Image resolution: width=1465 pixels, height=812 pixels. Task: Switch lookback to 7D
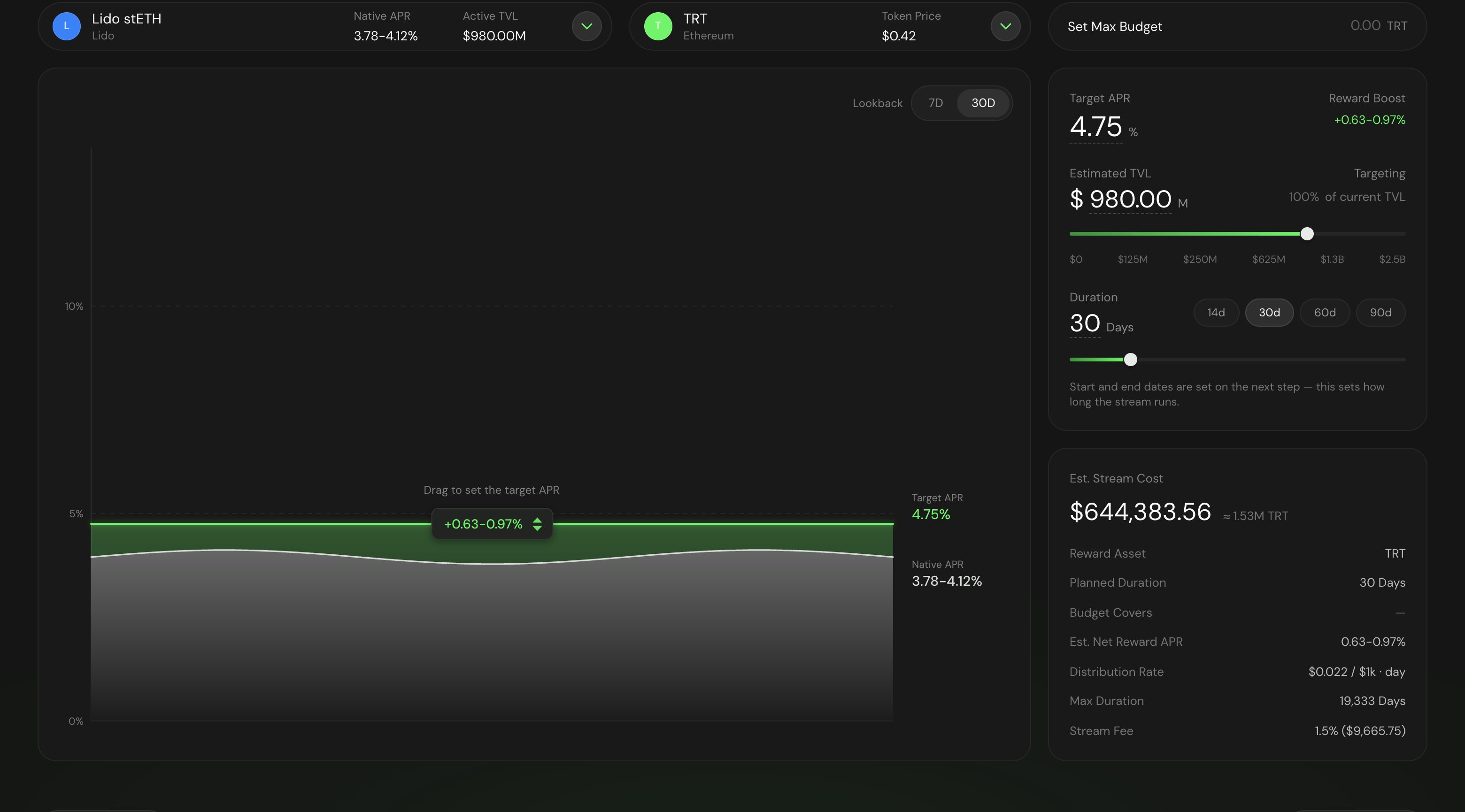tap(935, 103)
